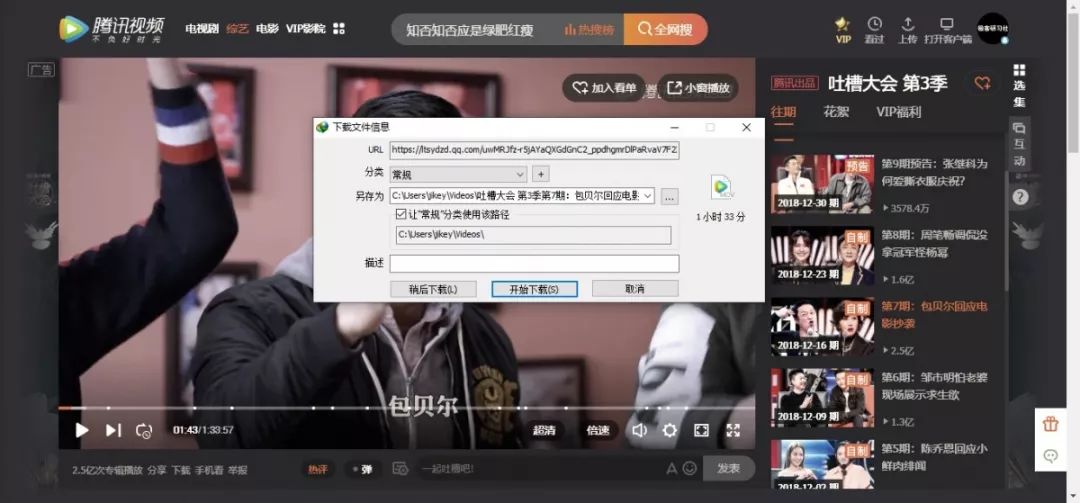This screenshot has height=503, width=1080.
Task: Click the loop replay icon
Action: pos(144,431)
